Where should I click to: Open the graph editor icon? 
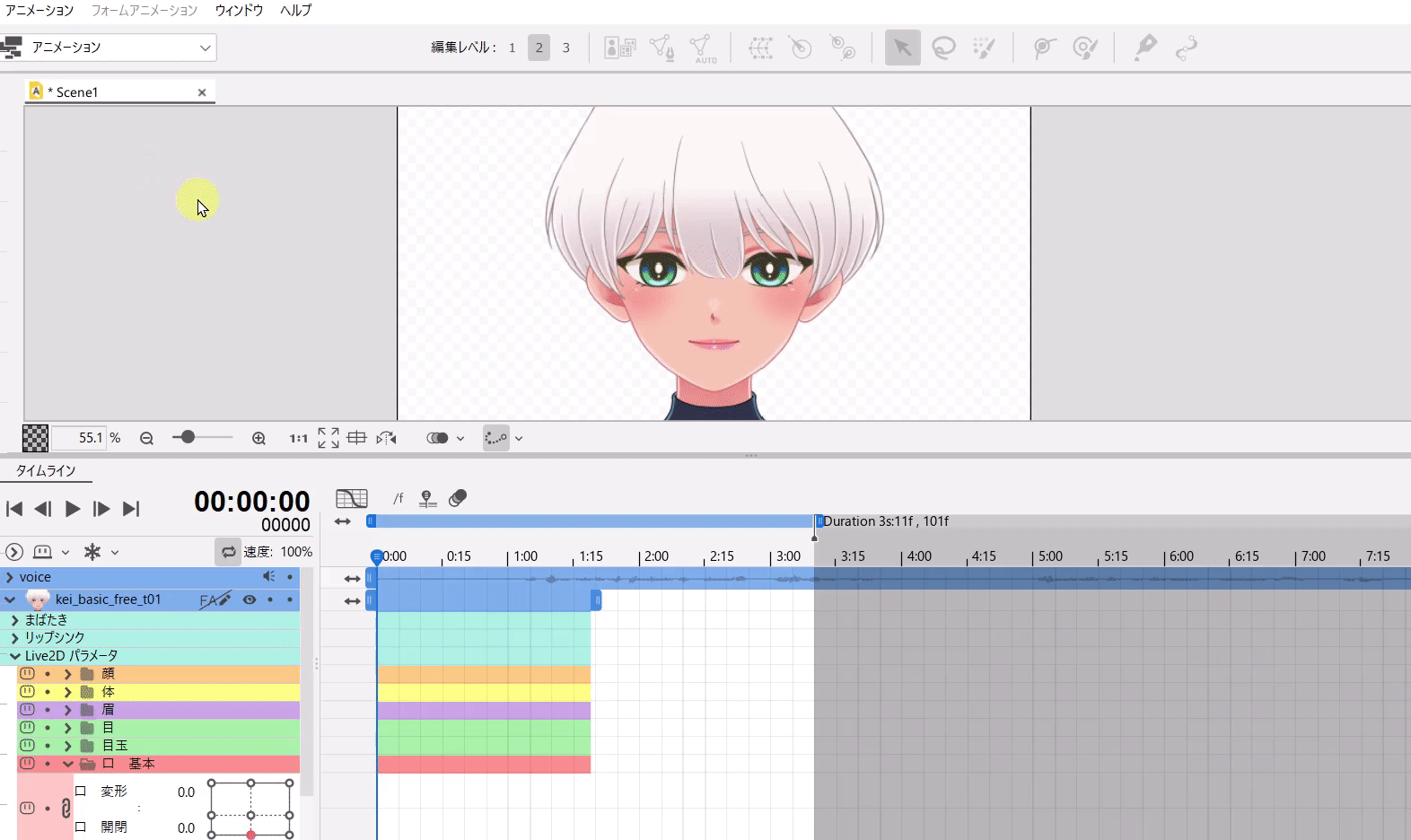coord(352,498)
